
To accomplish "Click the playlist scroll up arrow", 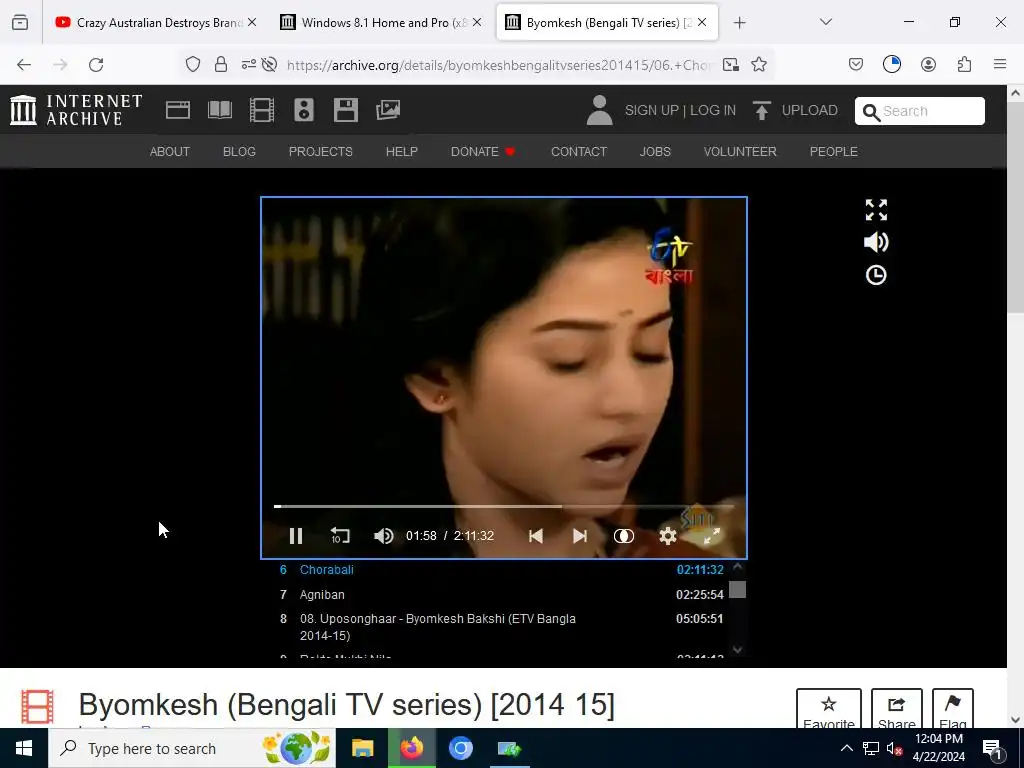I will 737,567.
